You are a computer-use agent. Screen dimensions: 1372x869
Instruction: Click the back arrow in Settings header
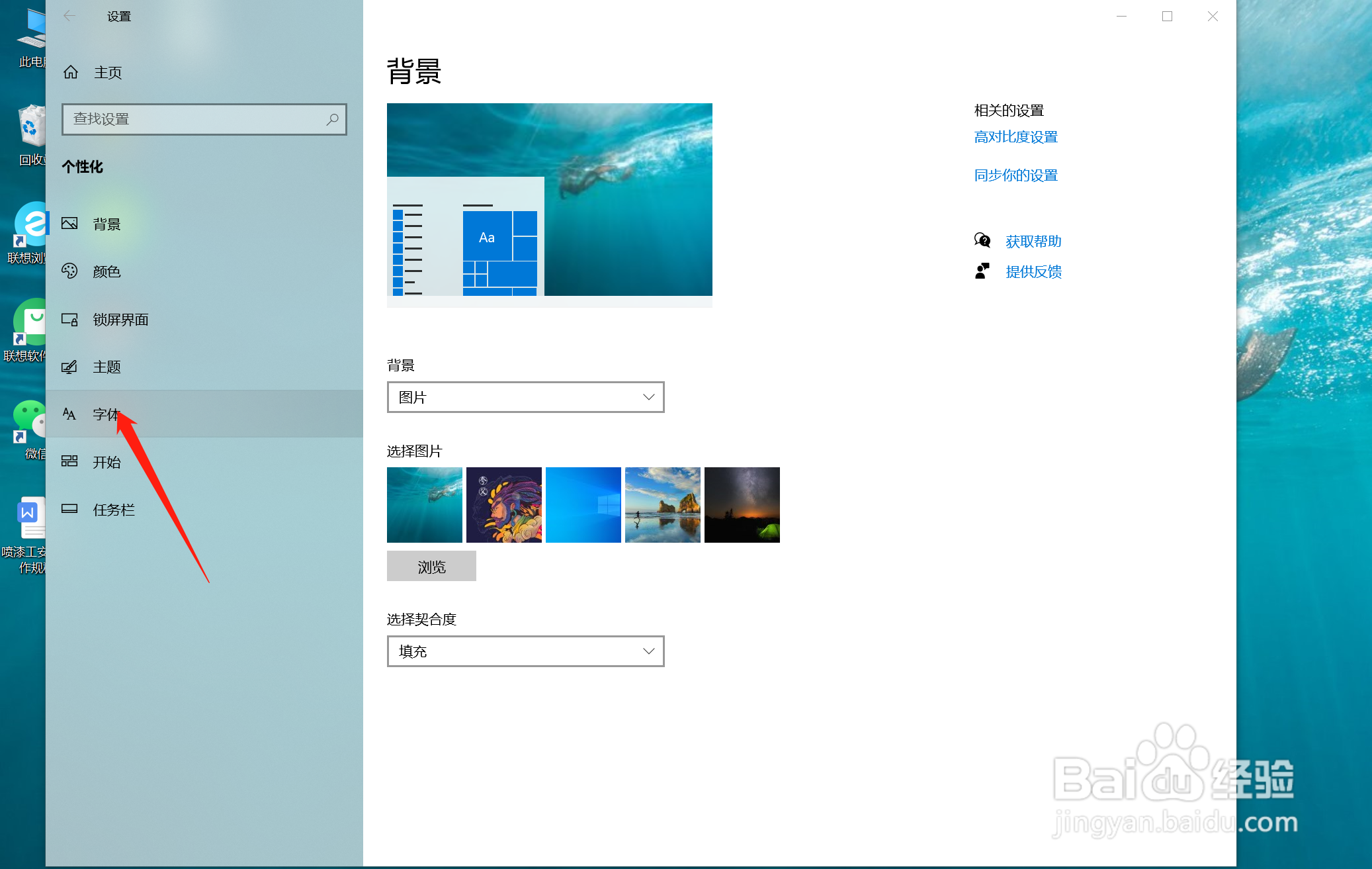click(69, 16)
